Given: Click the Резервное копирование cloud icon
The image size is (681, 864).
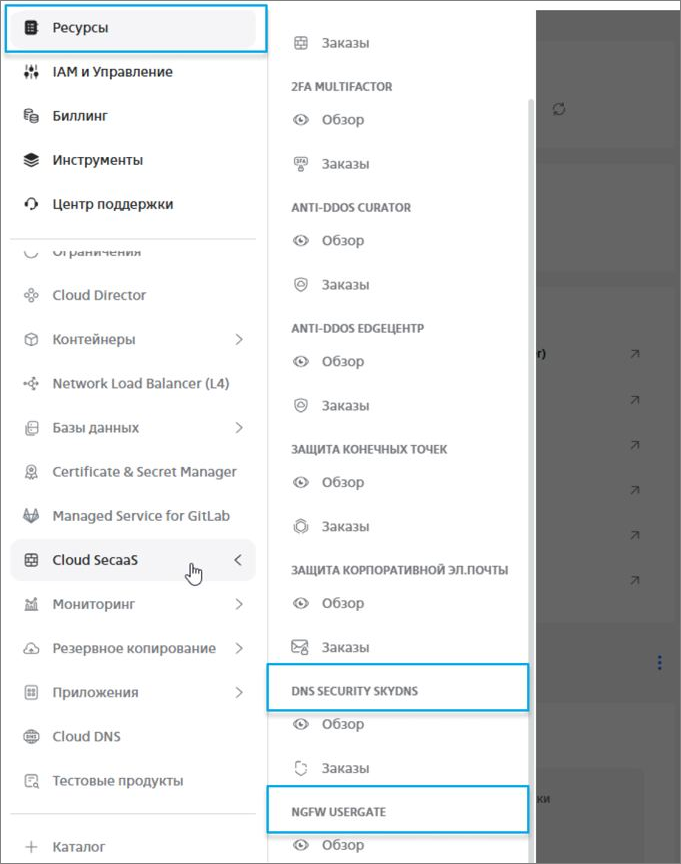Looking at the screenshot, I should (x=31, y=648).
